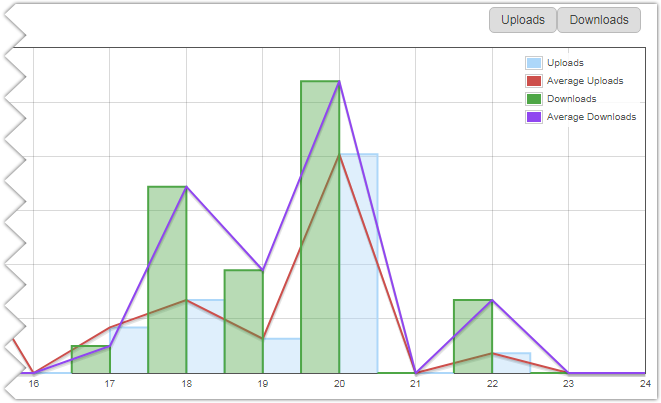Click the x-axis label 23
Image resolution: width=661 pixels, height=403 pixels.
tap(569, 383)
